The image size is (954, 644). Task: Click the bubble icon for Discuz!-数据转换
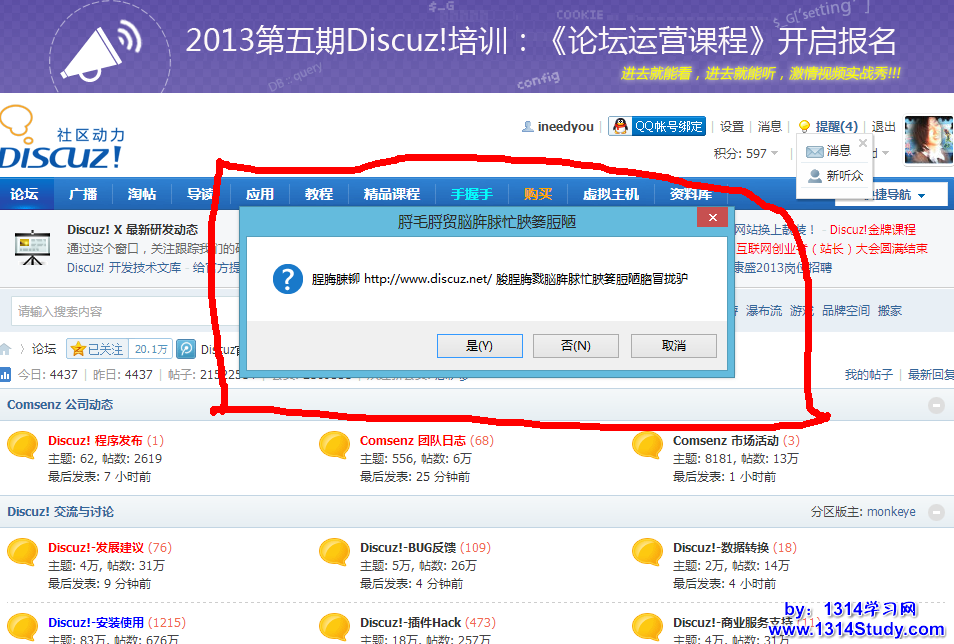tap(647, 552)
